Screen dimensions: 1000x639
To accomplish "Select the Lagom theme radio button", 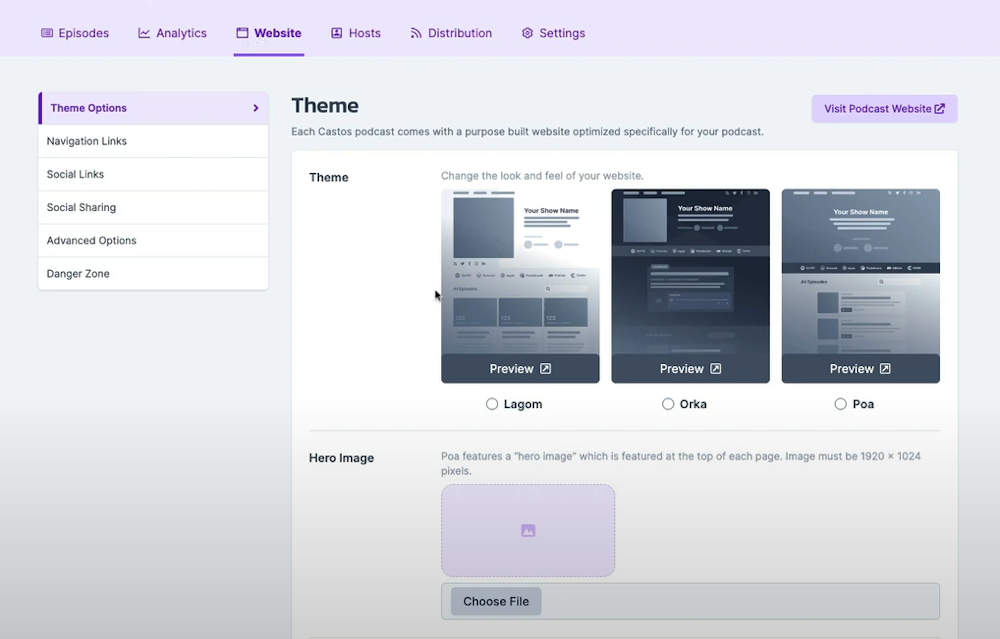I will [491, 404].
